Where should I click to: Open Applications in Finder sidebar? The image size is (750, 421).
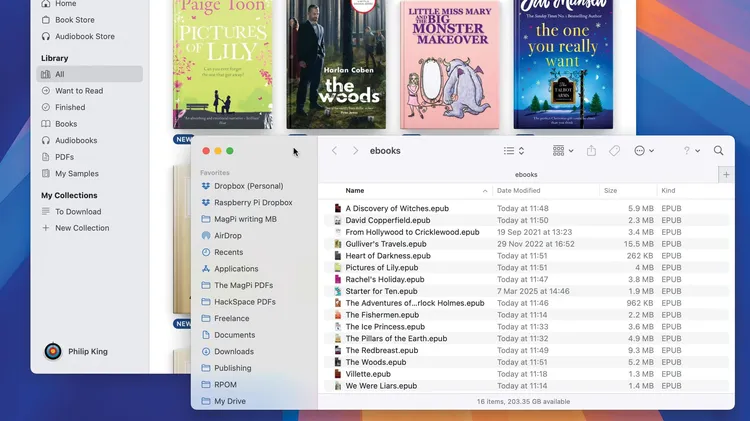coord(230,269)
